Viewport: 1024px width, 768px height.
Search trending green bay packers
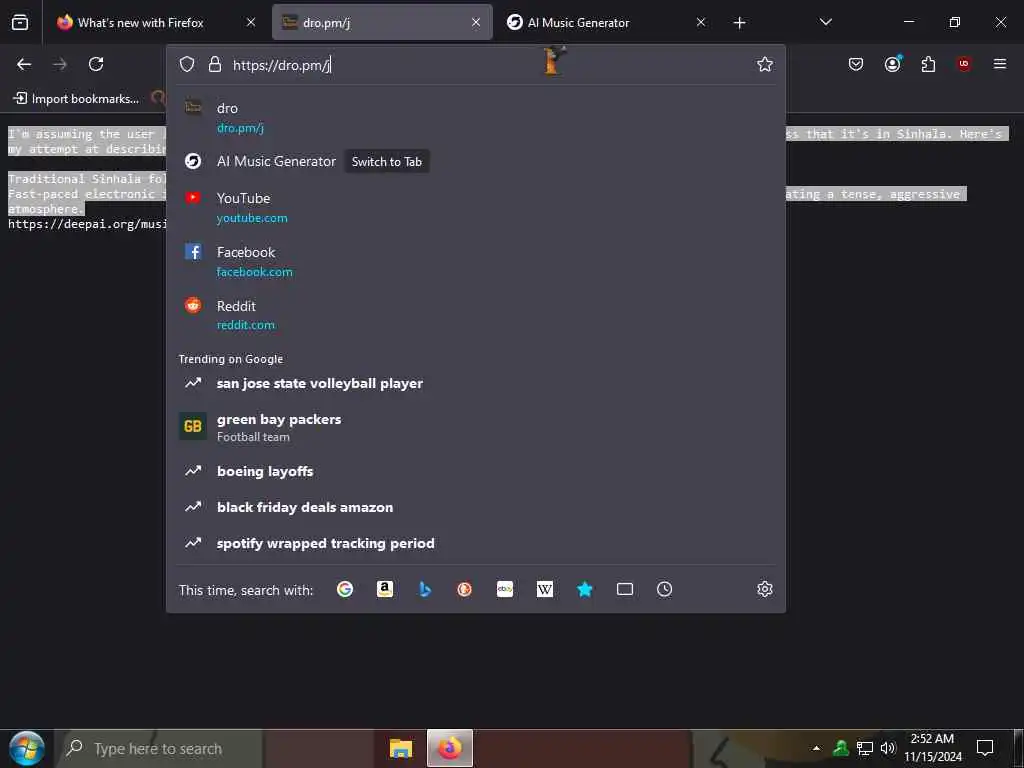(x=475, y=427)
